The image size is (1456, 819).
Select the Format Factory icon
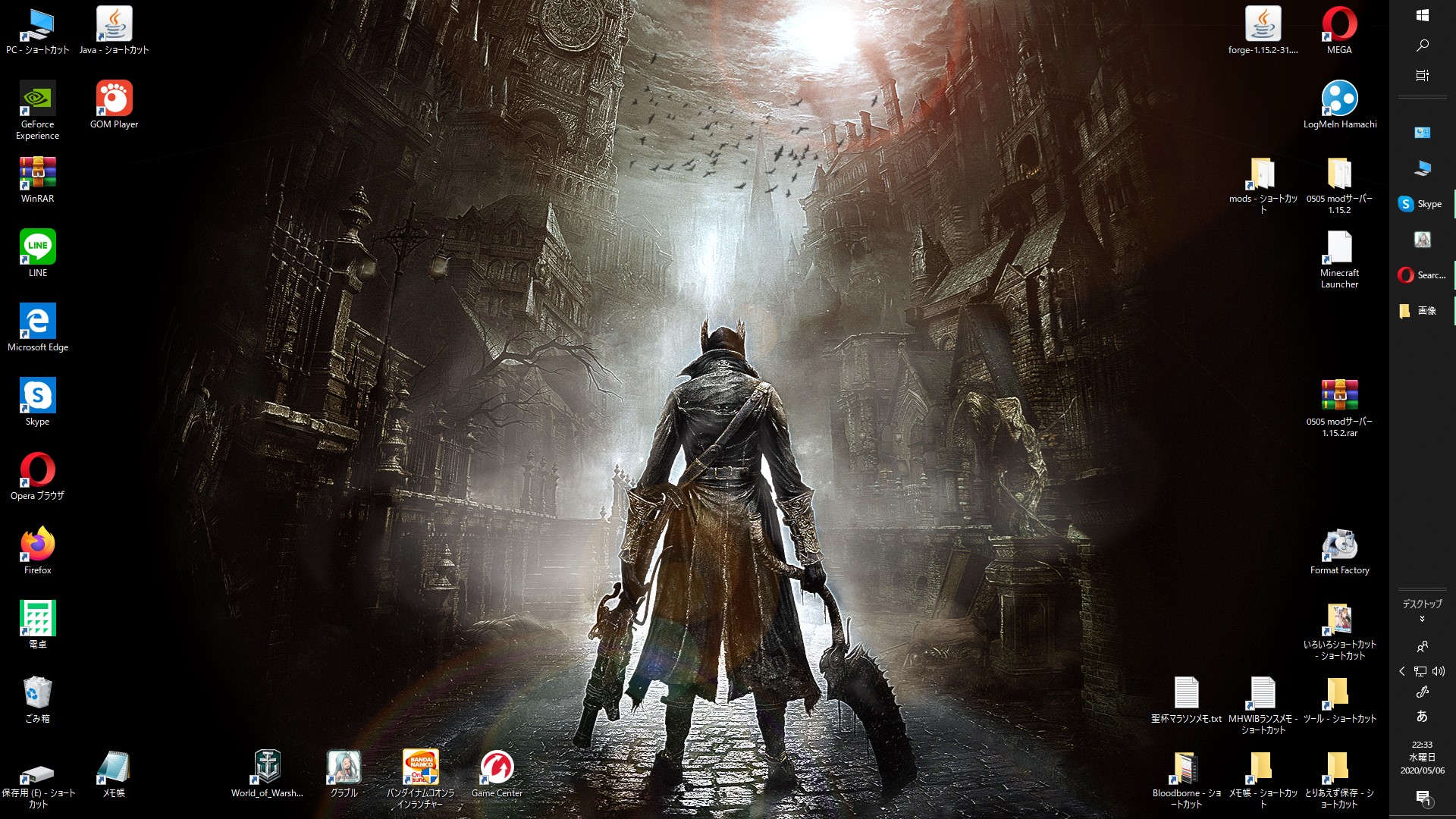pyautogui.click(x=1339, y=551)
